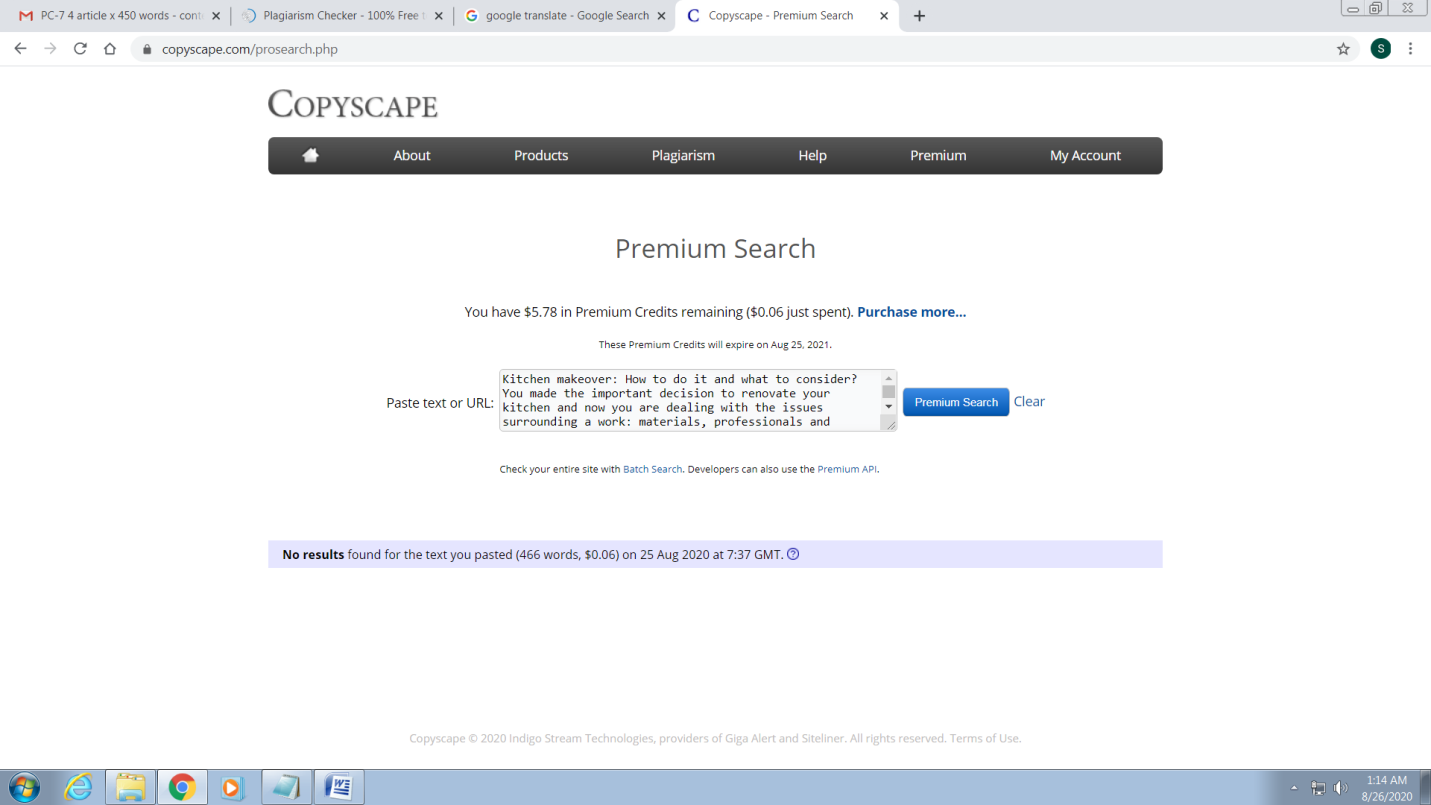Open File Explorer folder in taskbar
Screen dimensions: 1431x805
click(x=130, y=788)
